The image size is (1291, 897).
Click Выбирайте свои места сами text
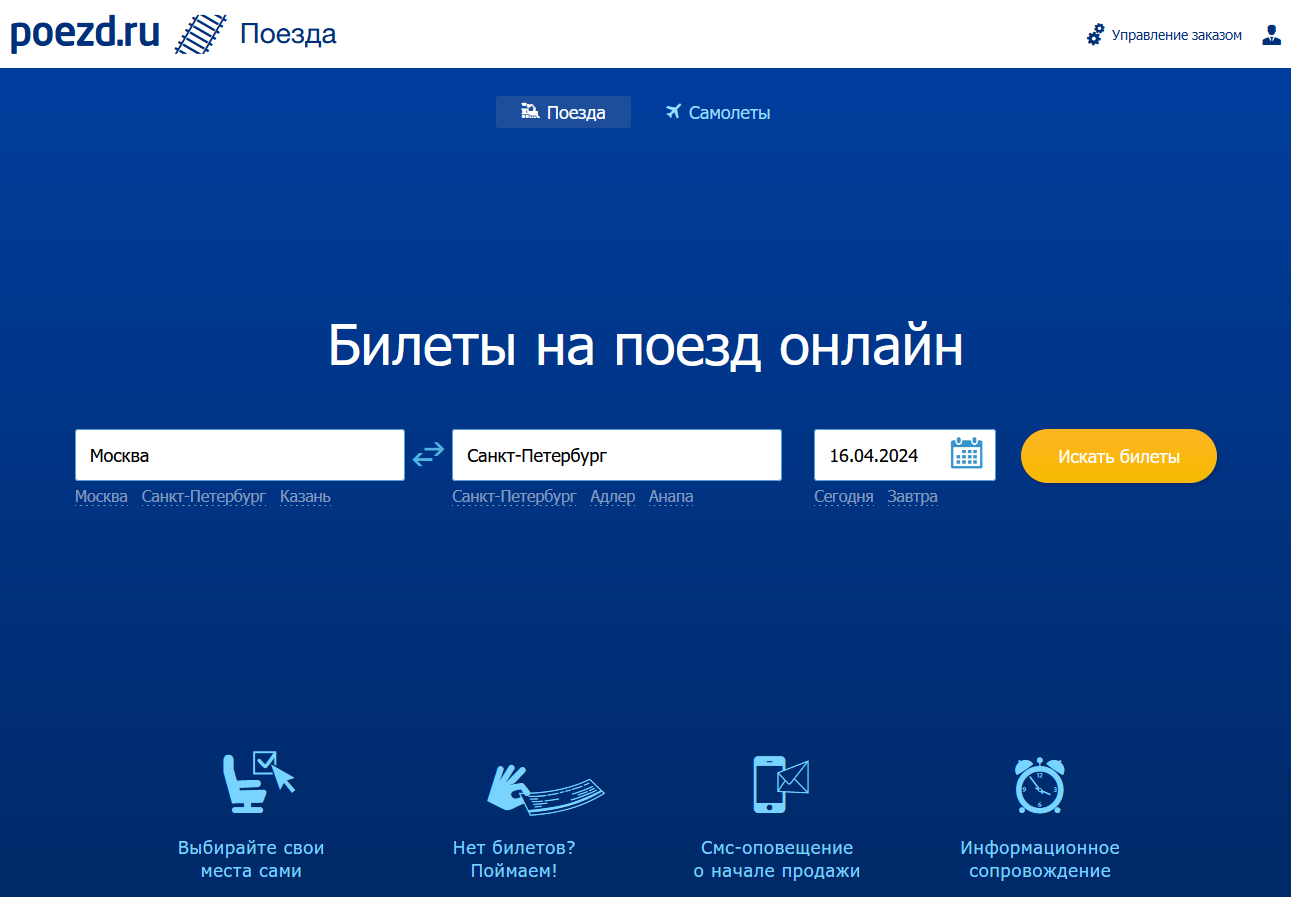(x=251, y=859)
